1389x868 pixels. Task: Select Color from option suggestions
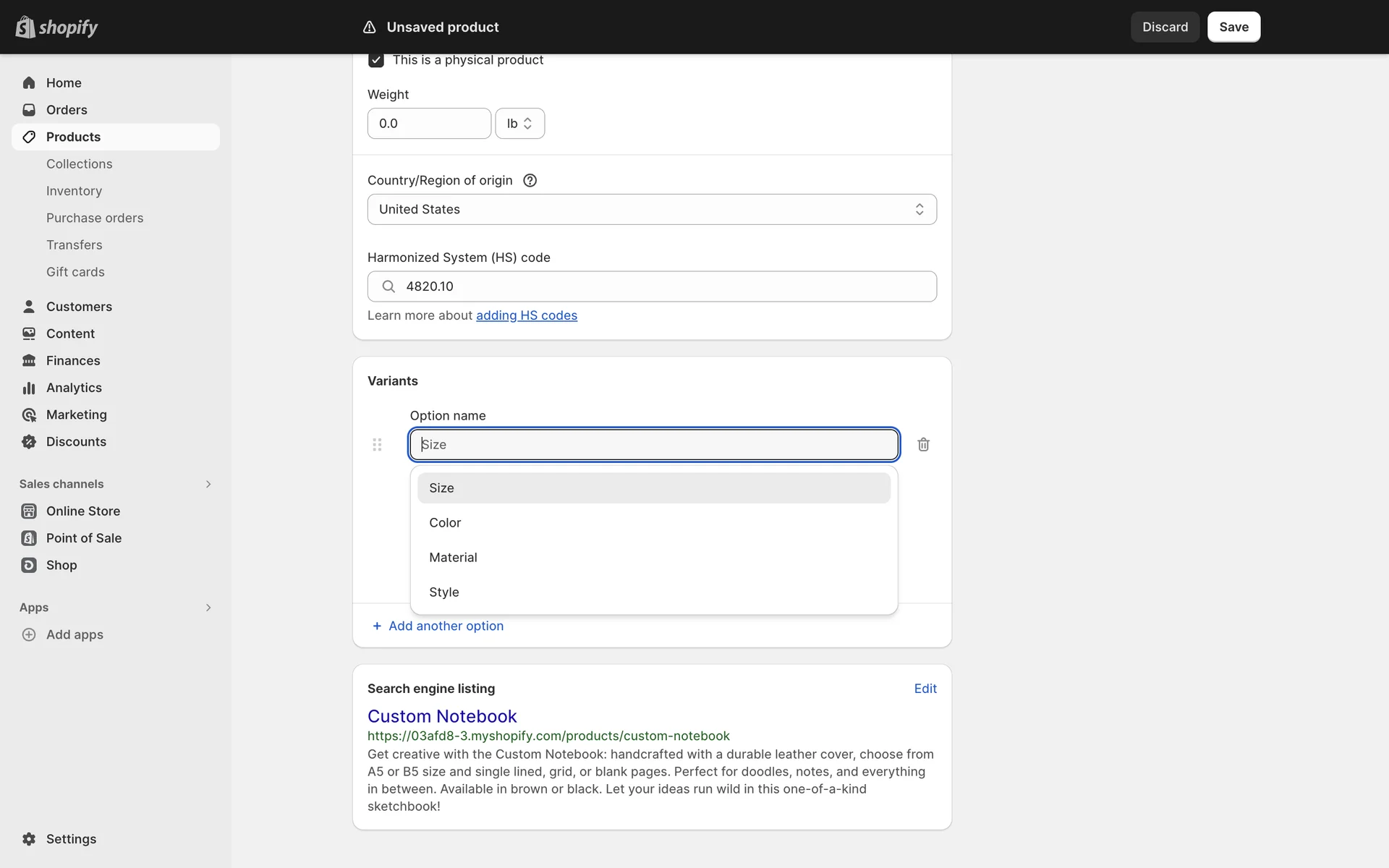click(x=445, y=523)
